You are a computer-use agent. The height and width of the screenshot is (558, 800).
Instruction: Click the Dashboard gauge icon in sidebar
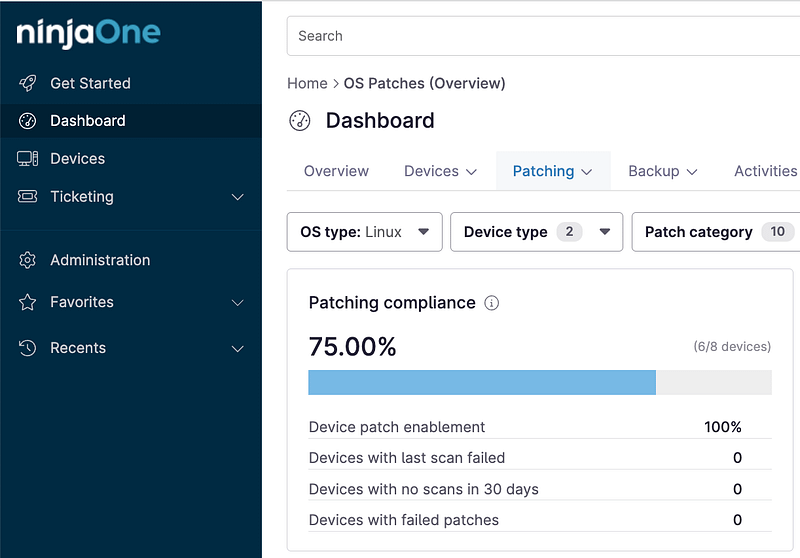coord(28,121)
